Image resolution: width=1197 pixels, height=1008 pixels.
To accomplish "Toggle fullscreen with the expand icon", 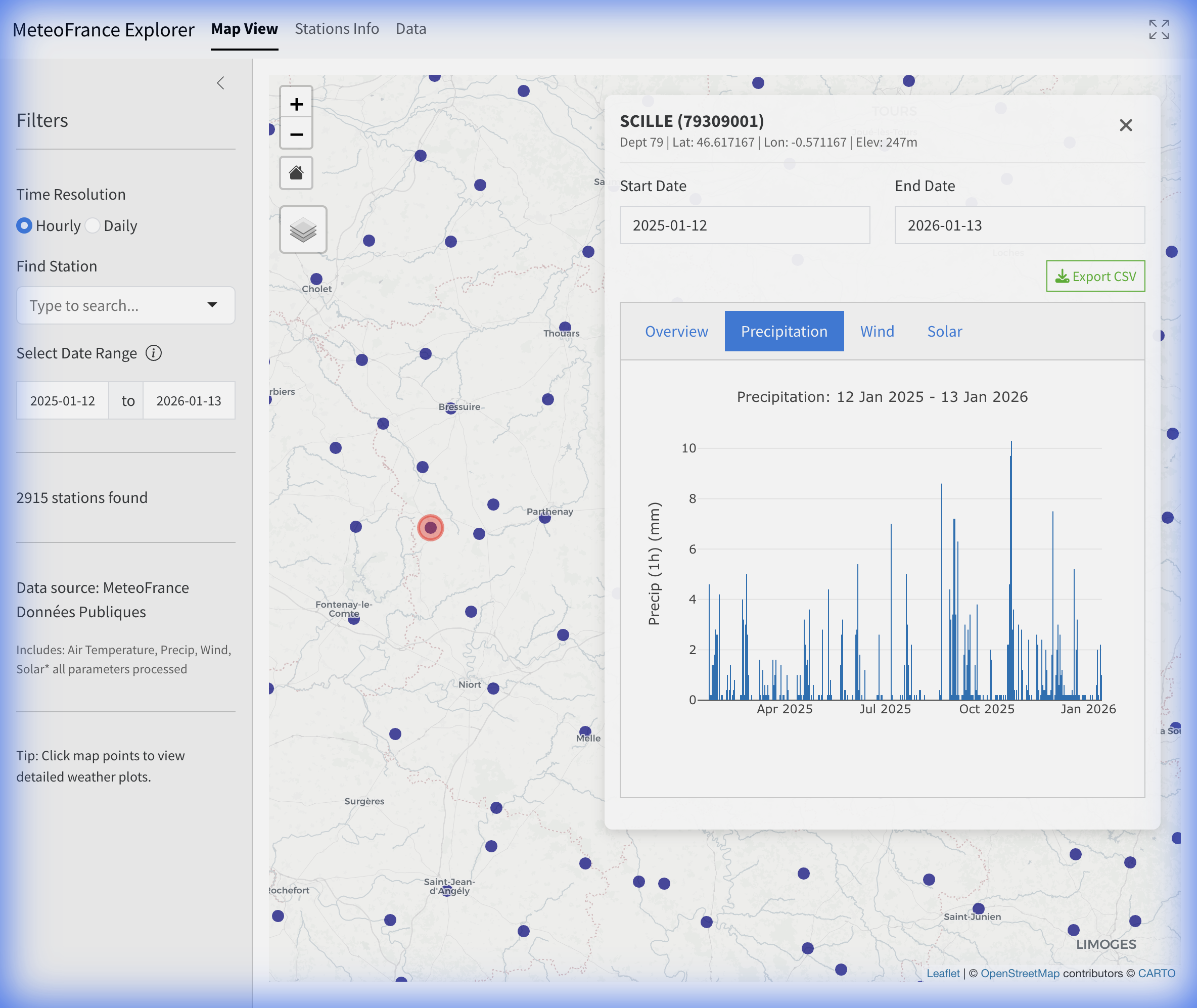I will click(x=1159, y=29).
